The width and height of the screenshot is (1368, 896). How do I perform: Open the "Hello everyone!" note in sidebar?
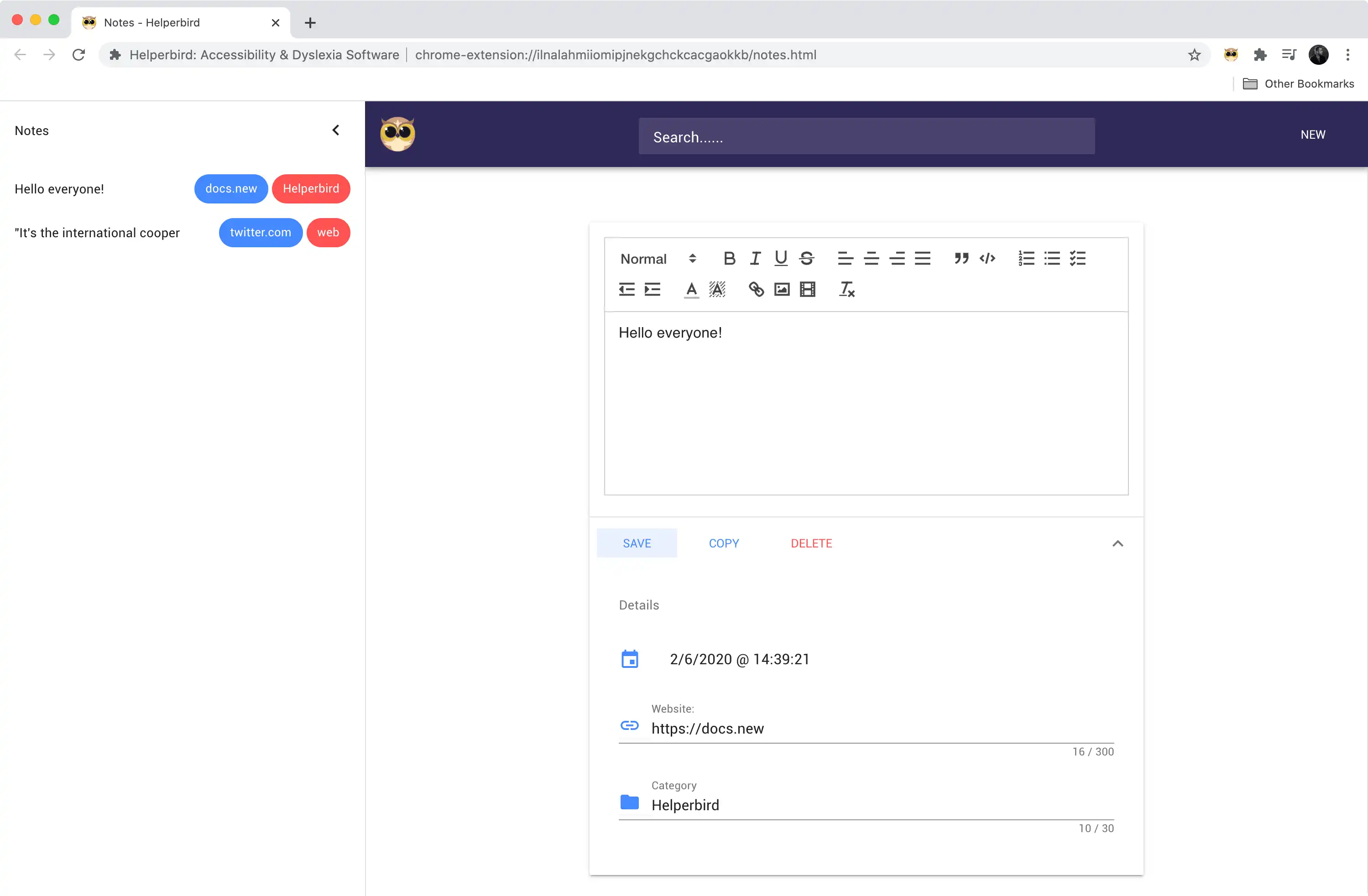tap(59, 189)
